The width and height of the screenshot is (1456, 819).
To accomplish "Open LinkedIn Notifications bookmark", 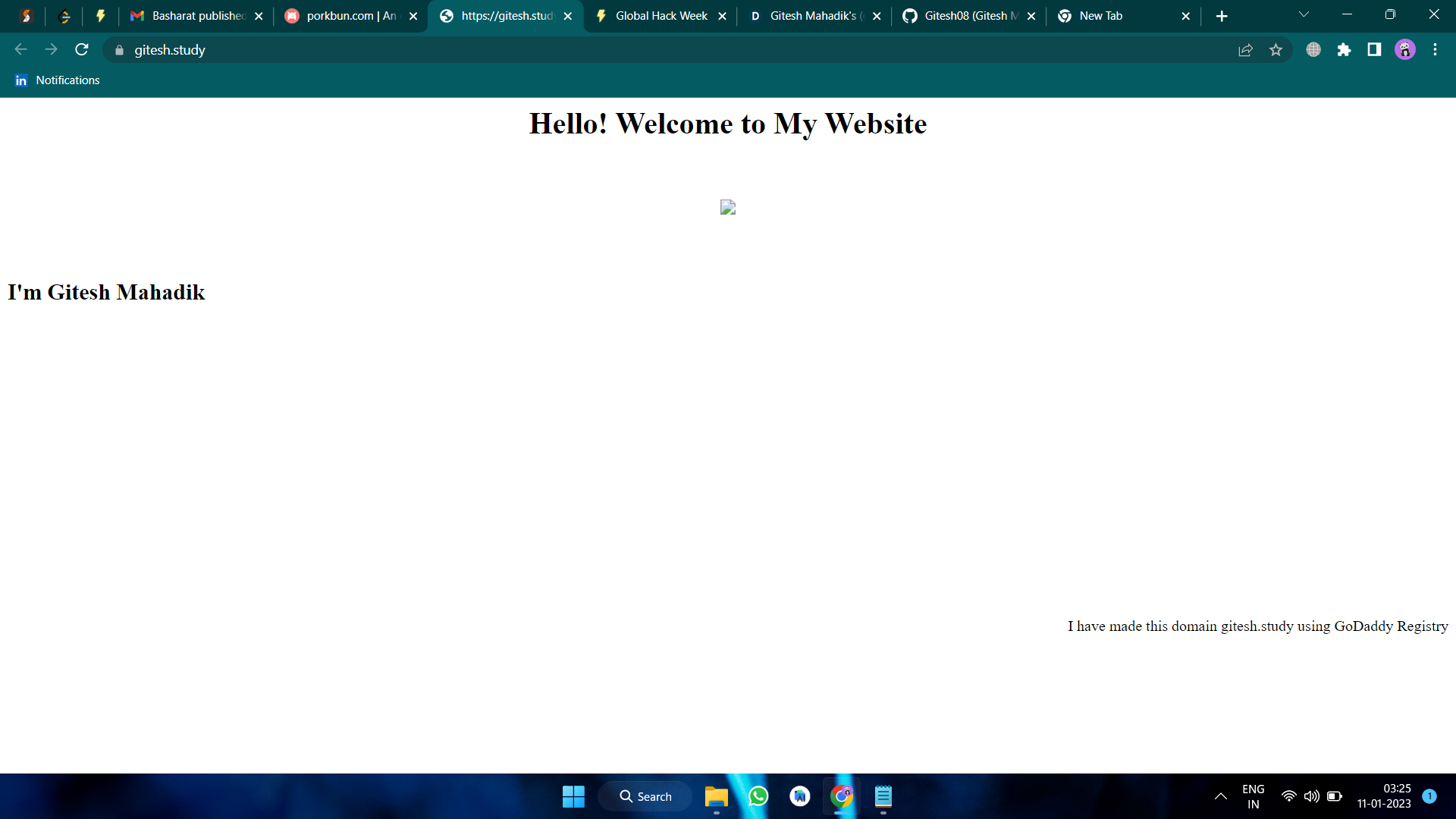I will (58, 80).
